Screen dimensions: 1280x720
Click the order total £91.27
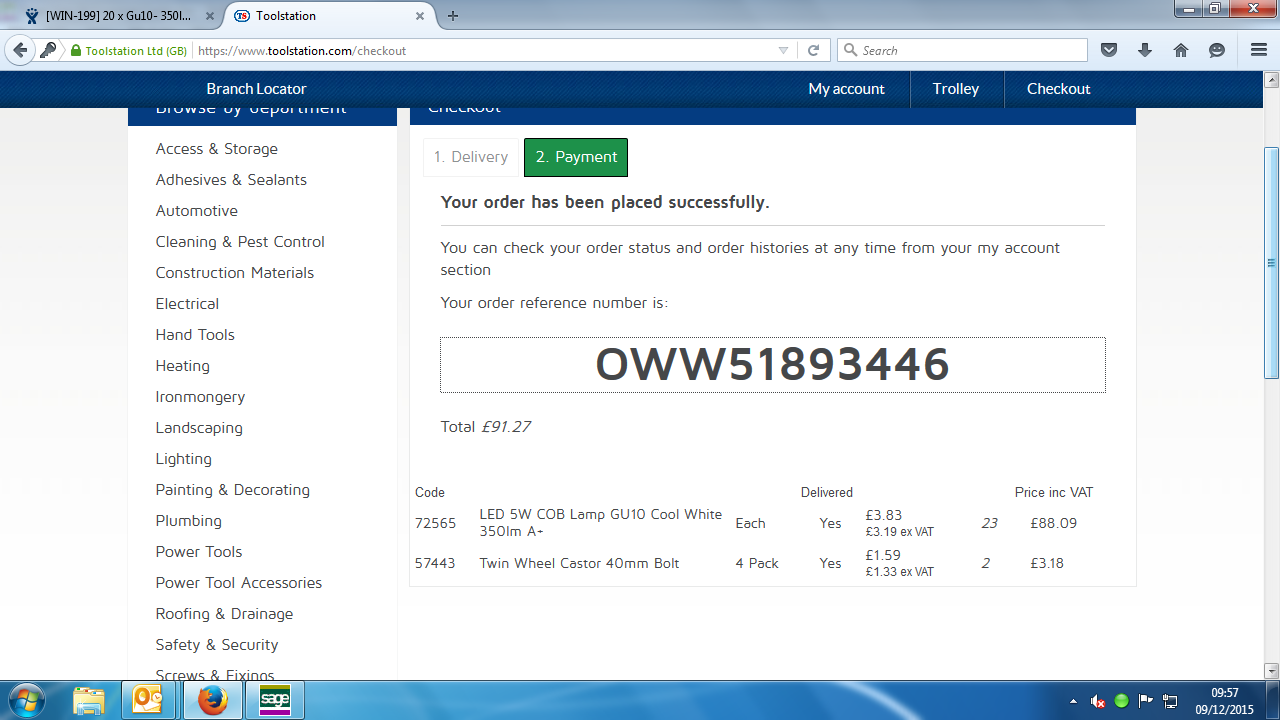506,427
